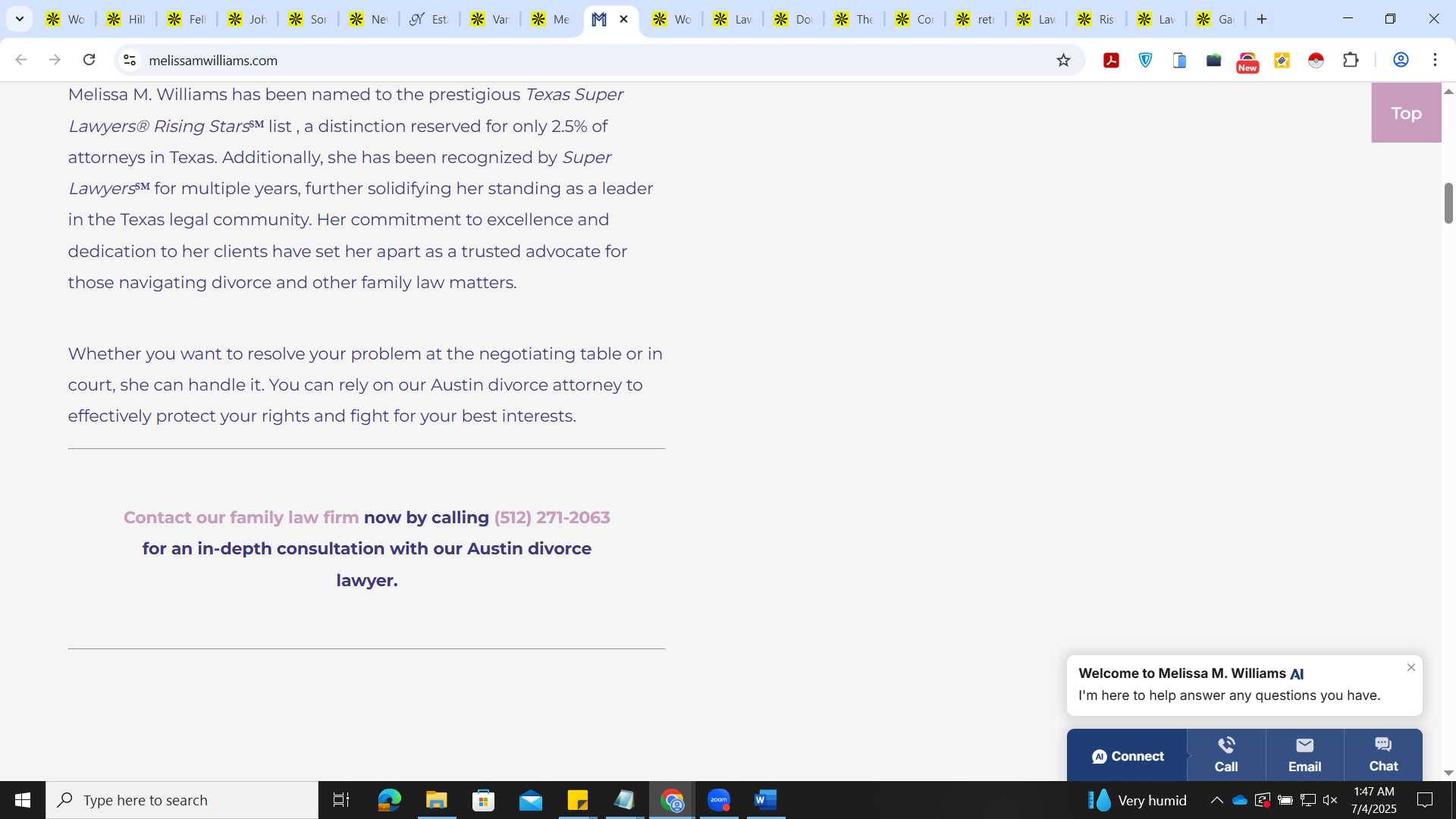Open Zoom from the taskbar
The image size is (1456, 819).
click(x=719, y=800)
